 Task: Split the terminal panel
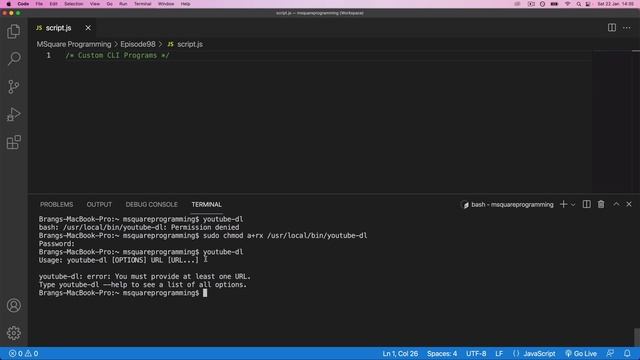coord(586,204)
